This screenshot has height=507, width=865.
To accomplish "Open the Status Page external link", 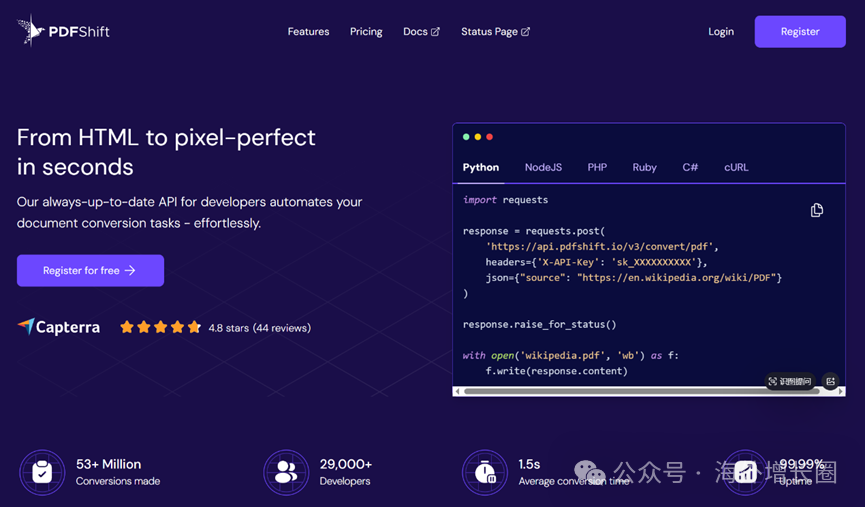I will click(x=495, y=31).
